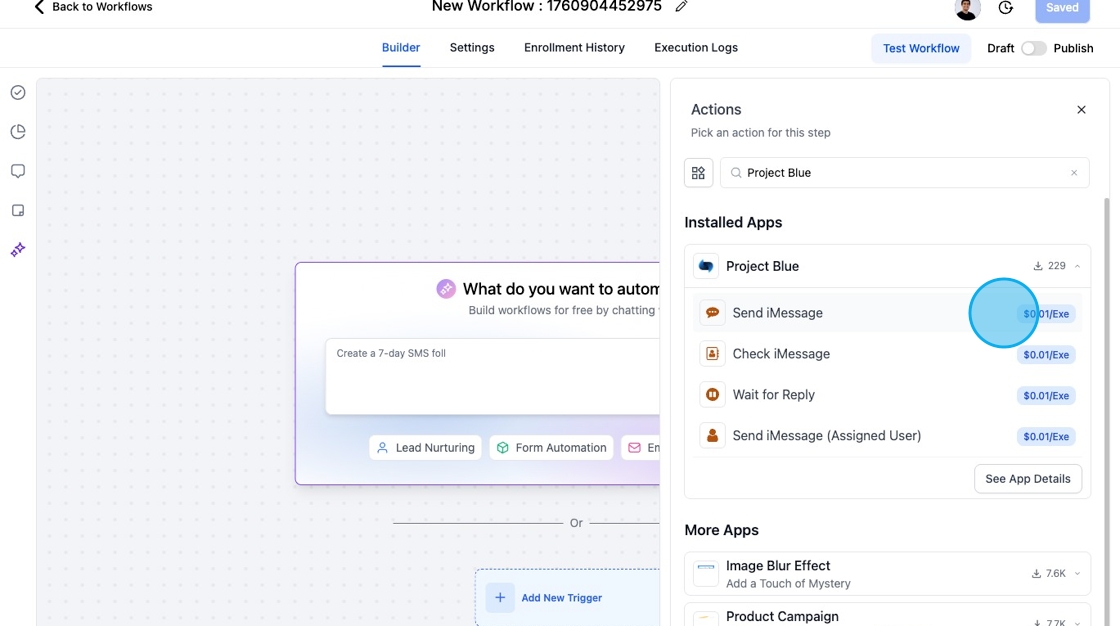Image resolution: width=1120 pixels, height=626 pixels.
Task: Click the See App Details button
Action: pos(1028,478)
